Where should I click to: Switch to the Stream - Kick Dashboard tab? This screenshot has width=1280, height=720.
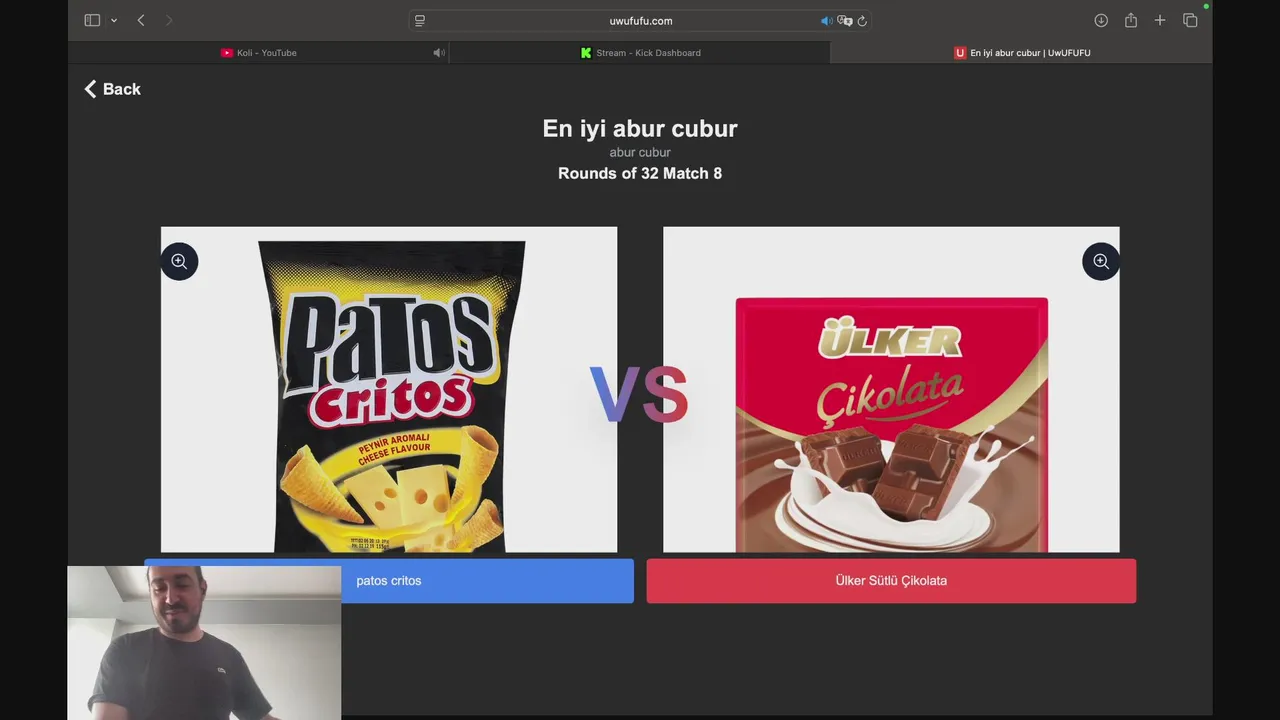click(640, 53)
